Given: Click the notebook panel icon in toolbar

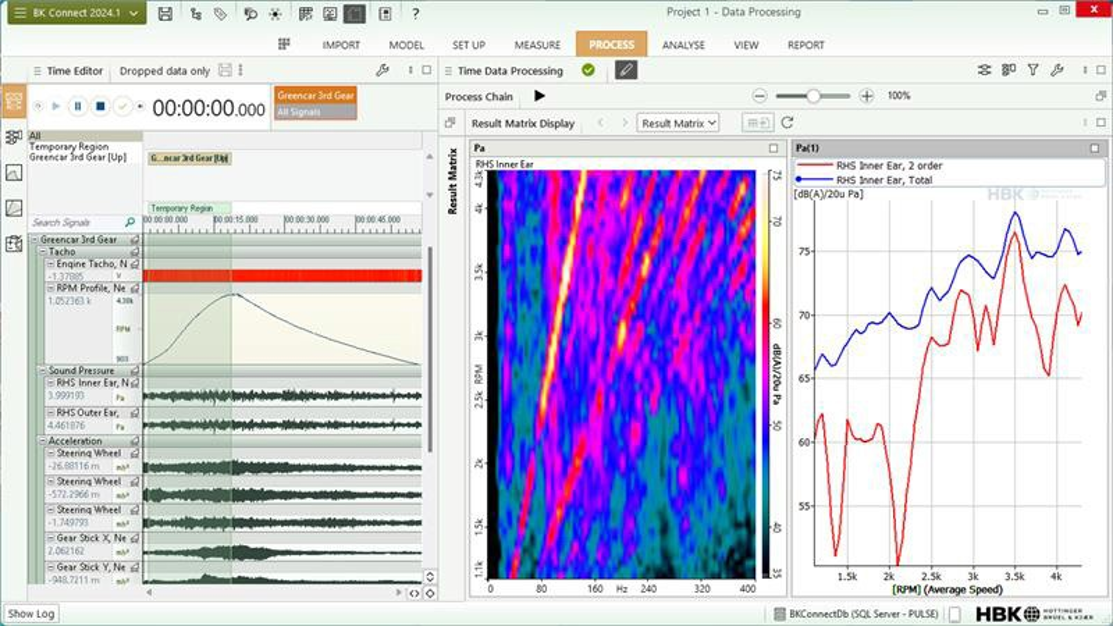Looking at the screenshot, I should pyautogui.click(x=385, y=13).
